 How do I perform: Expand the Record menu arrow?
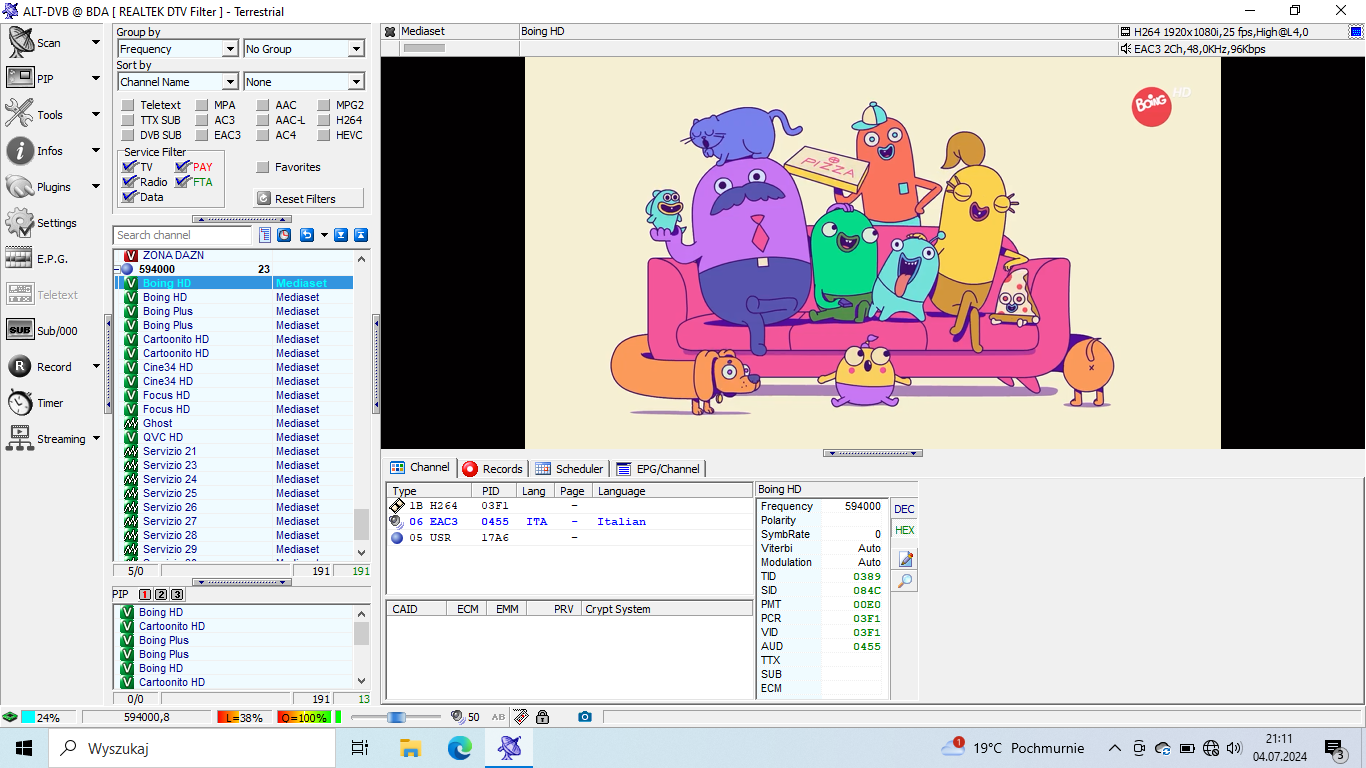[x=96, y=367]
